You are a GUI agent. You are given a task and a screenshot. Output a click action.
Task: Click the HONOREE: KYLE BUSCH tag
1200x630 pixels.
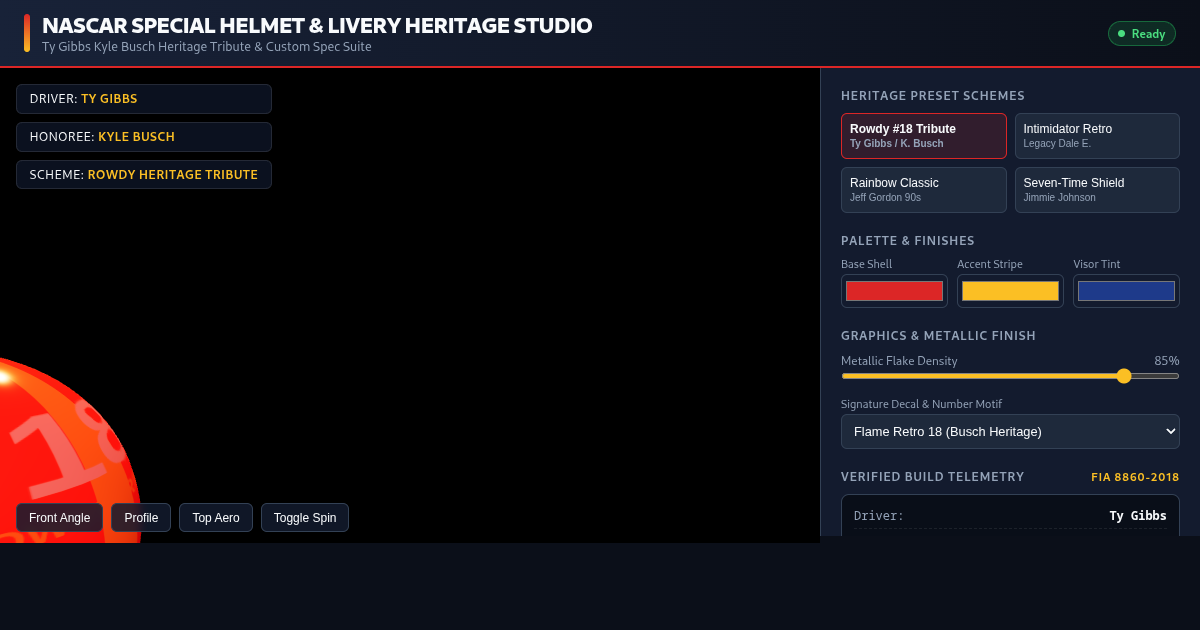(x=144, y=137)
